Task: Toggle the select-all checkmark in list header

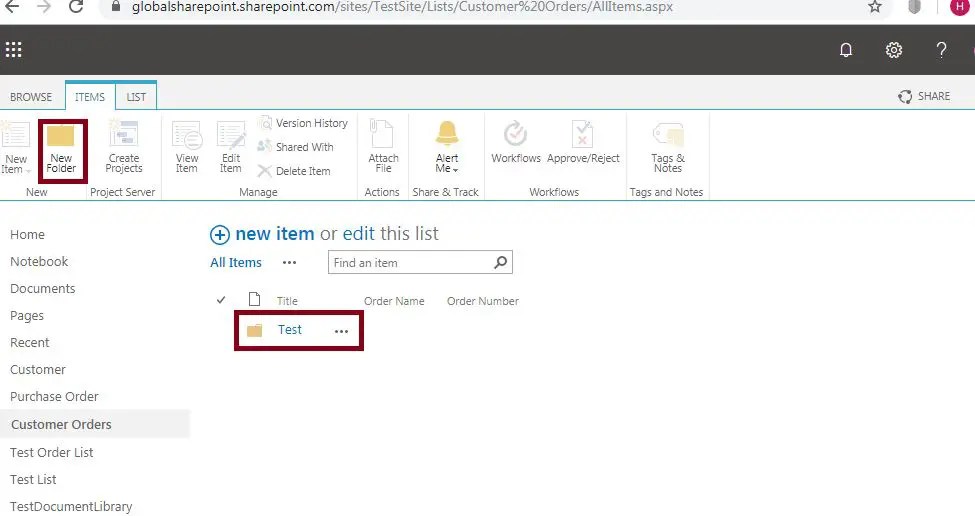Action: tap(221, 300)
